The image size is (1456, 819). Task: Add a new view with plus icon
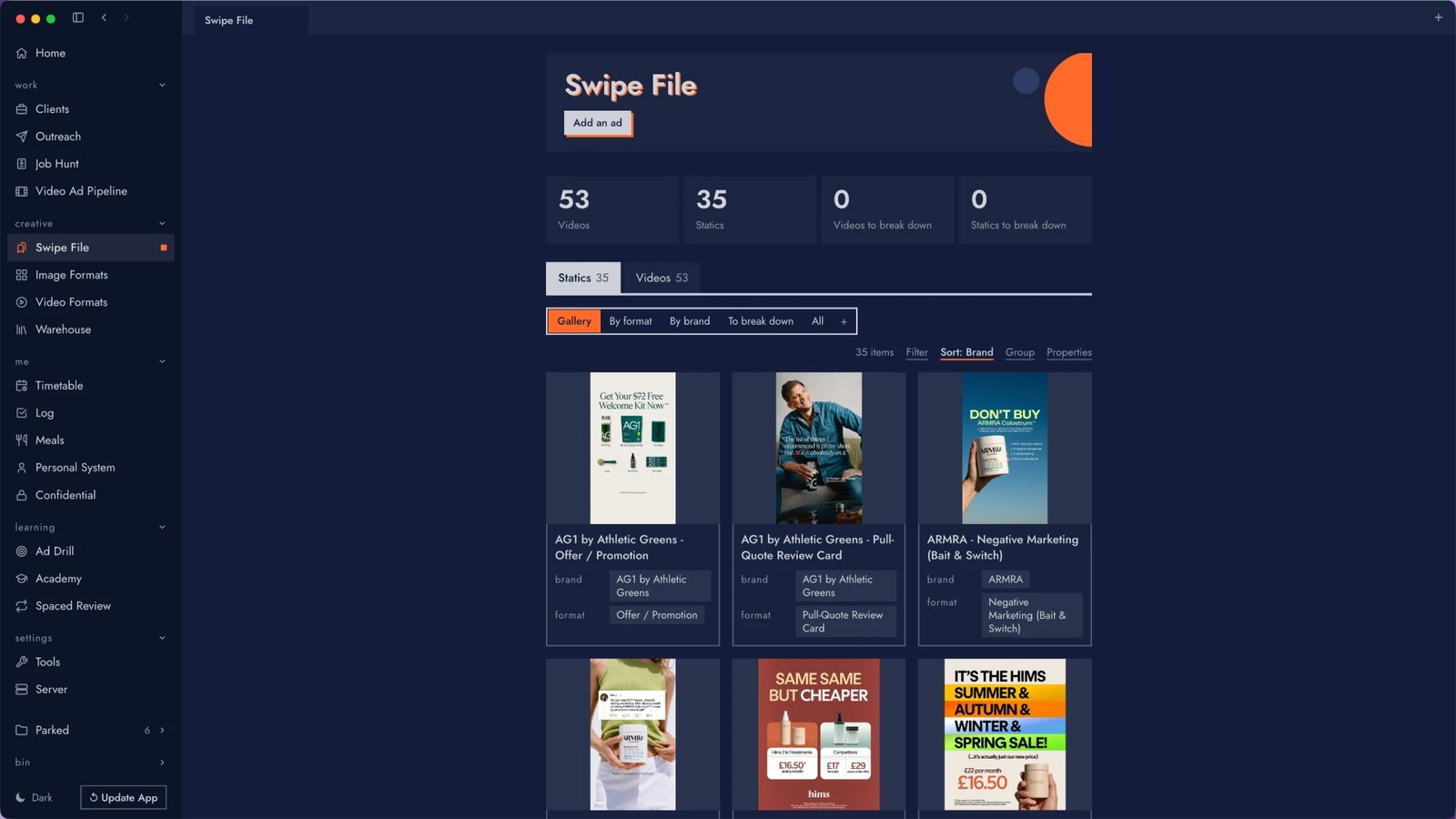click(844, 321)
